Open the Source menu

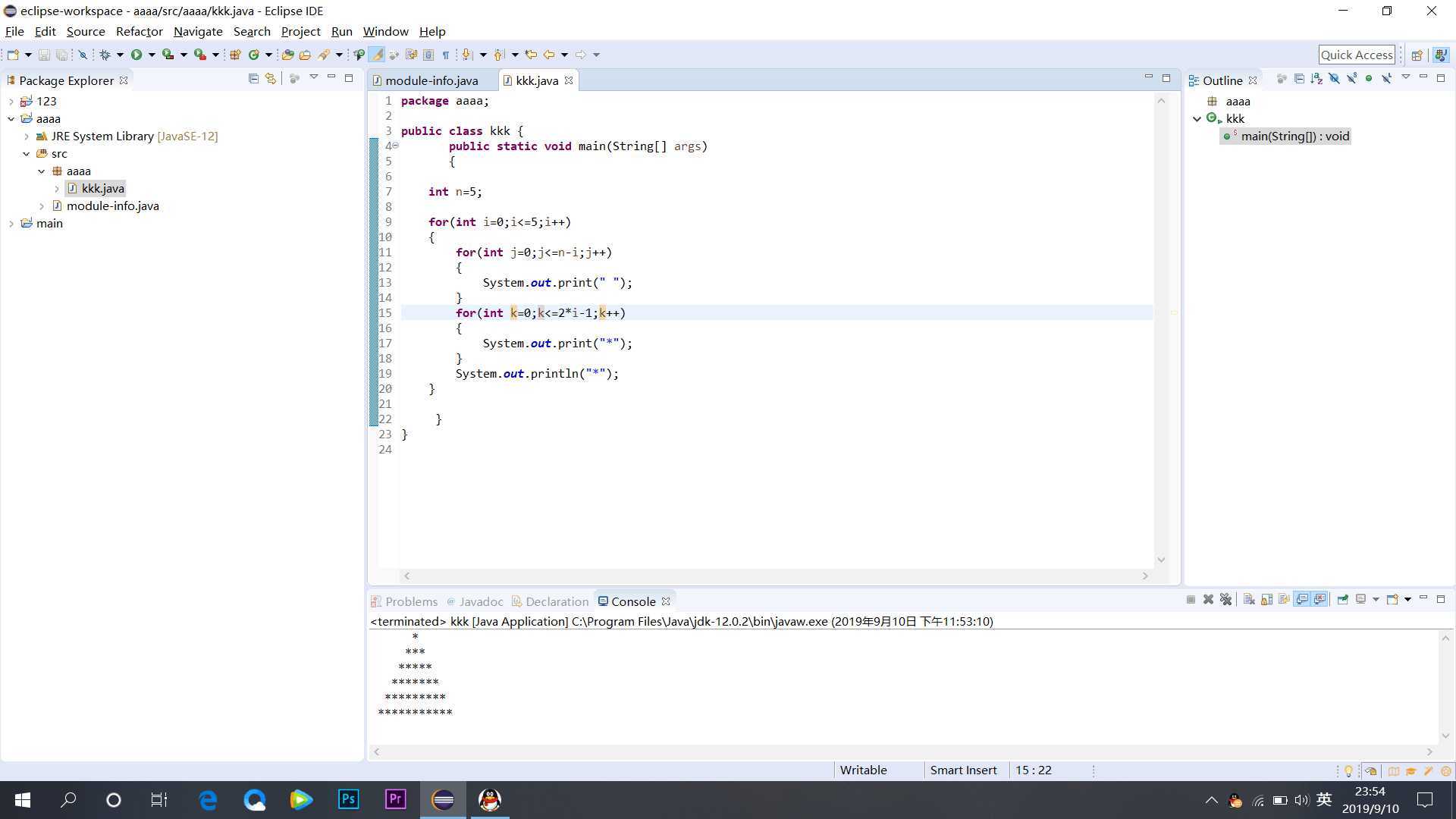tap(86, 31)
